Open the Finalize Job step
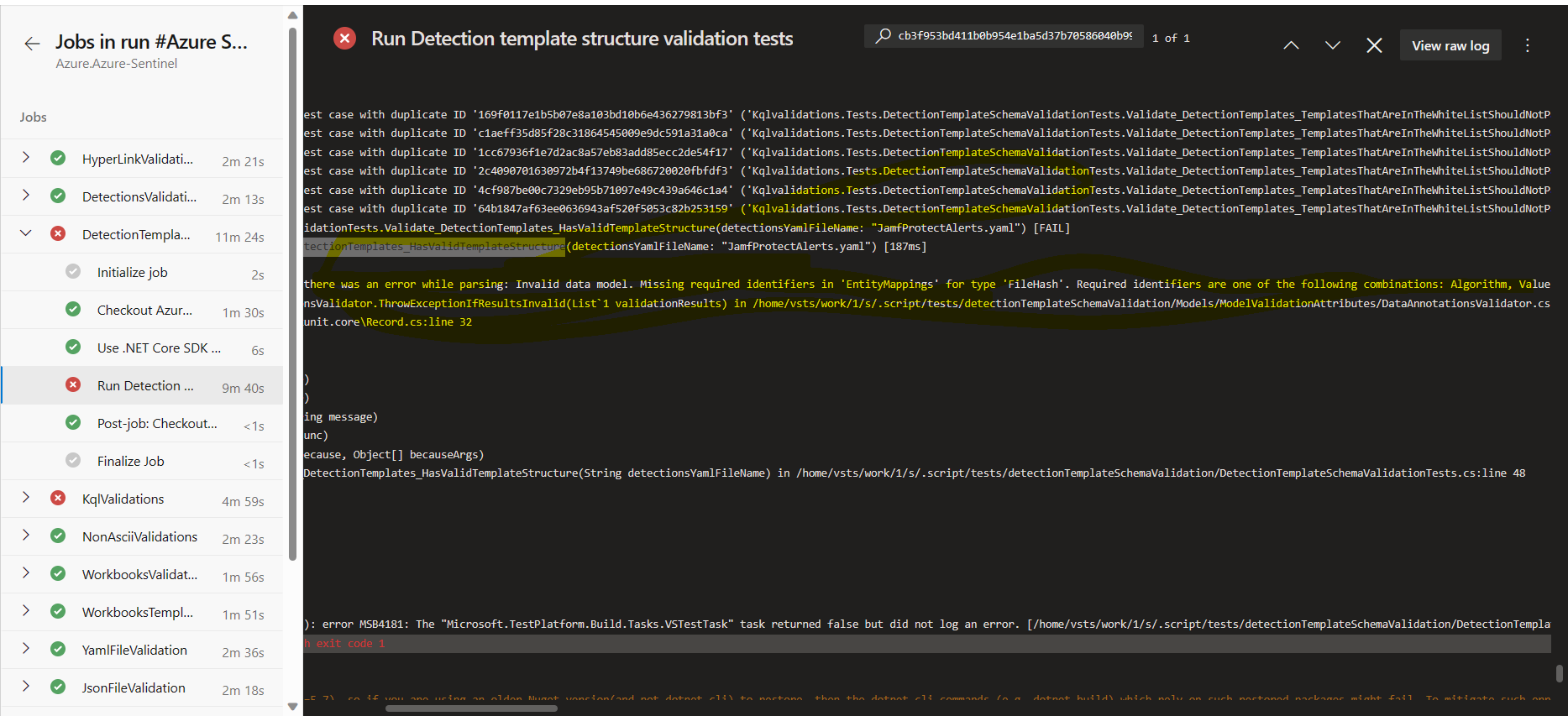 coord(143,461)
